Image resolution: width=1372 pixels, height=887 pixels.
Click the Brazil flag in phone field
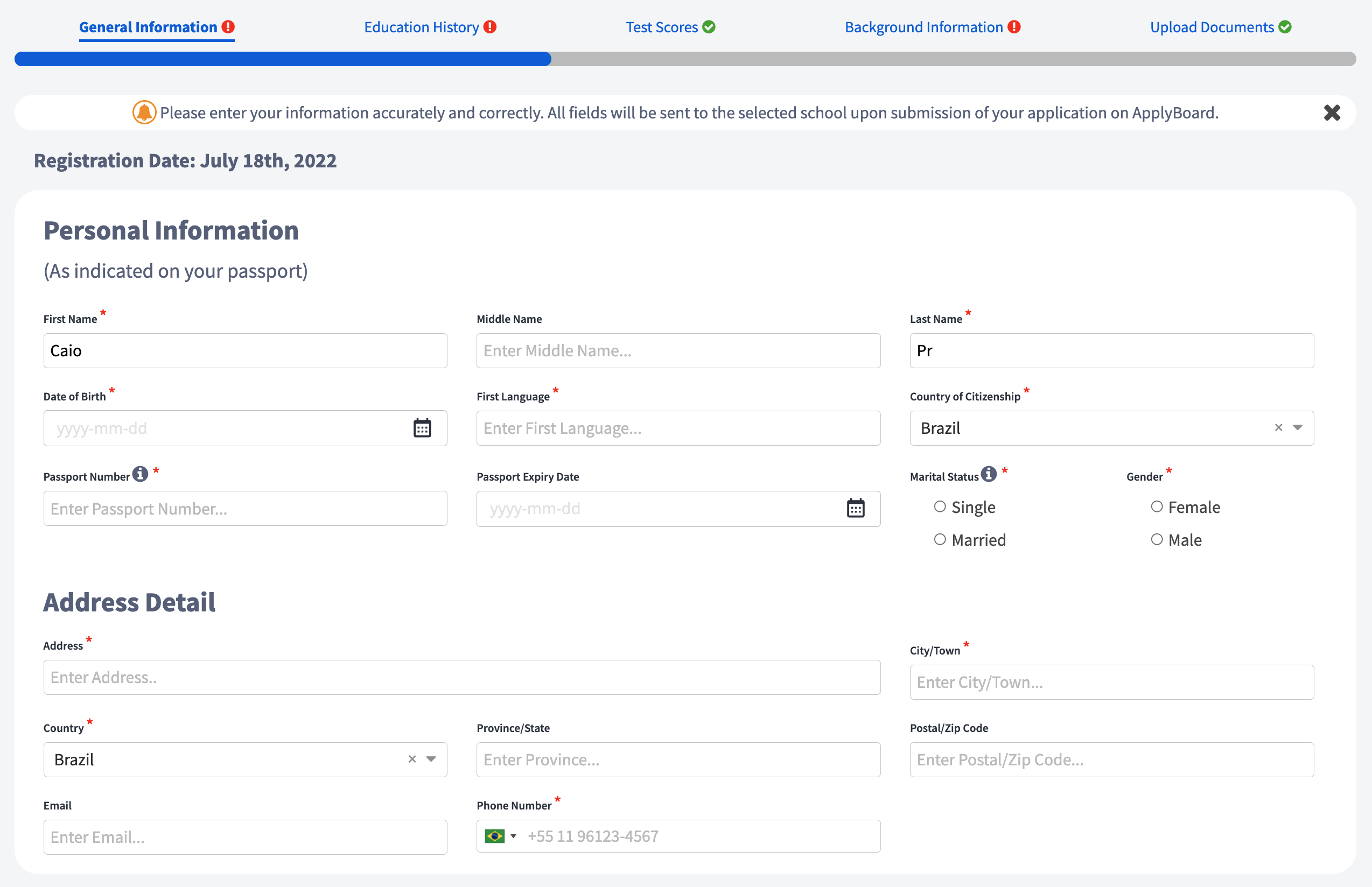[x=494, y=836]
